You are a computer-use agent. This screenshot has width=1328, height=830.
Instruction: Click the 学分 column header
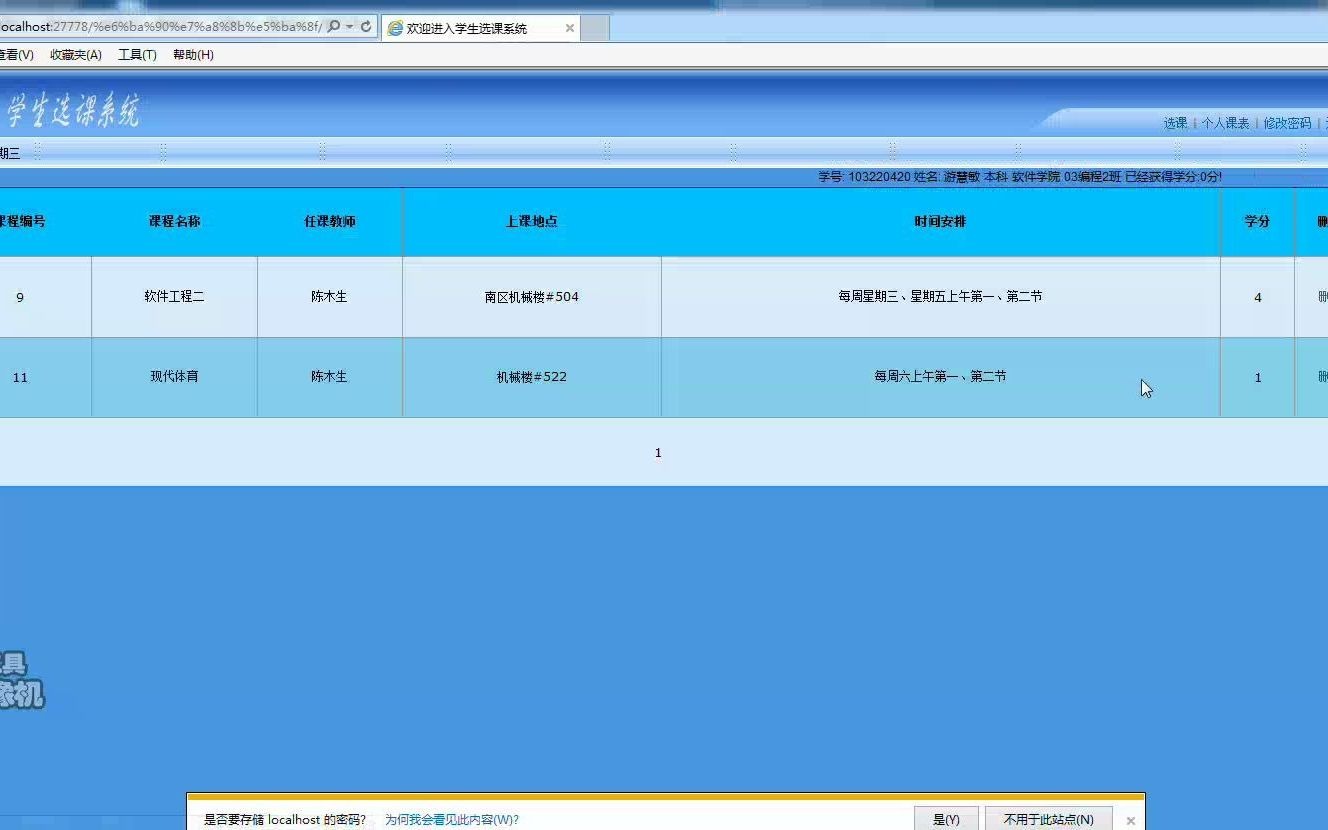click(x=1257, y=221)
